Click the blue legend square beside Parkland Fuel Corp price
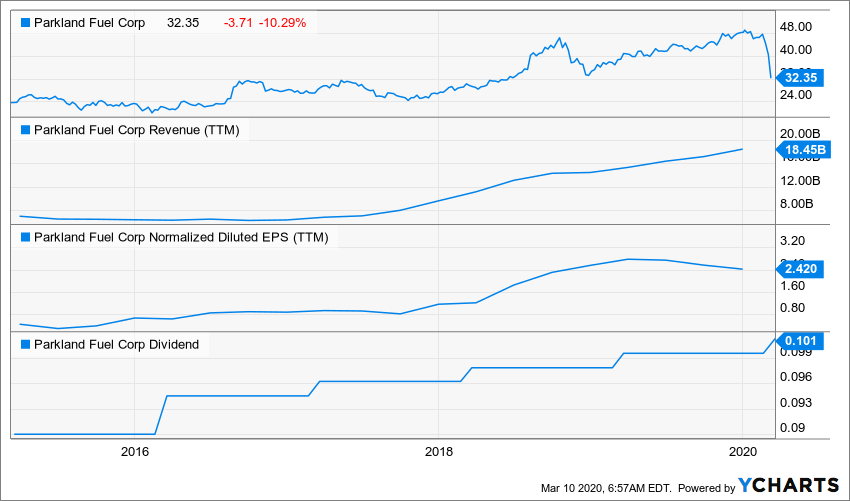The width and height of the screenshot is (850, 501). pyautogui.click(x=25, y=23)
